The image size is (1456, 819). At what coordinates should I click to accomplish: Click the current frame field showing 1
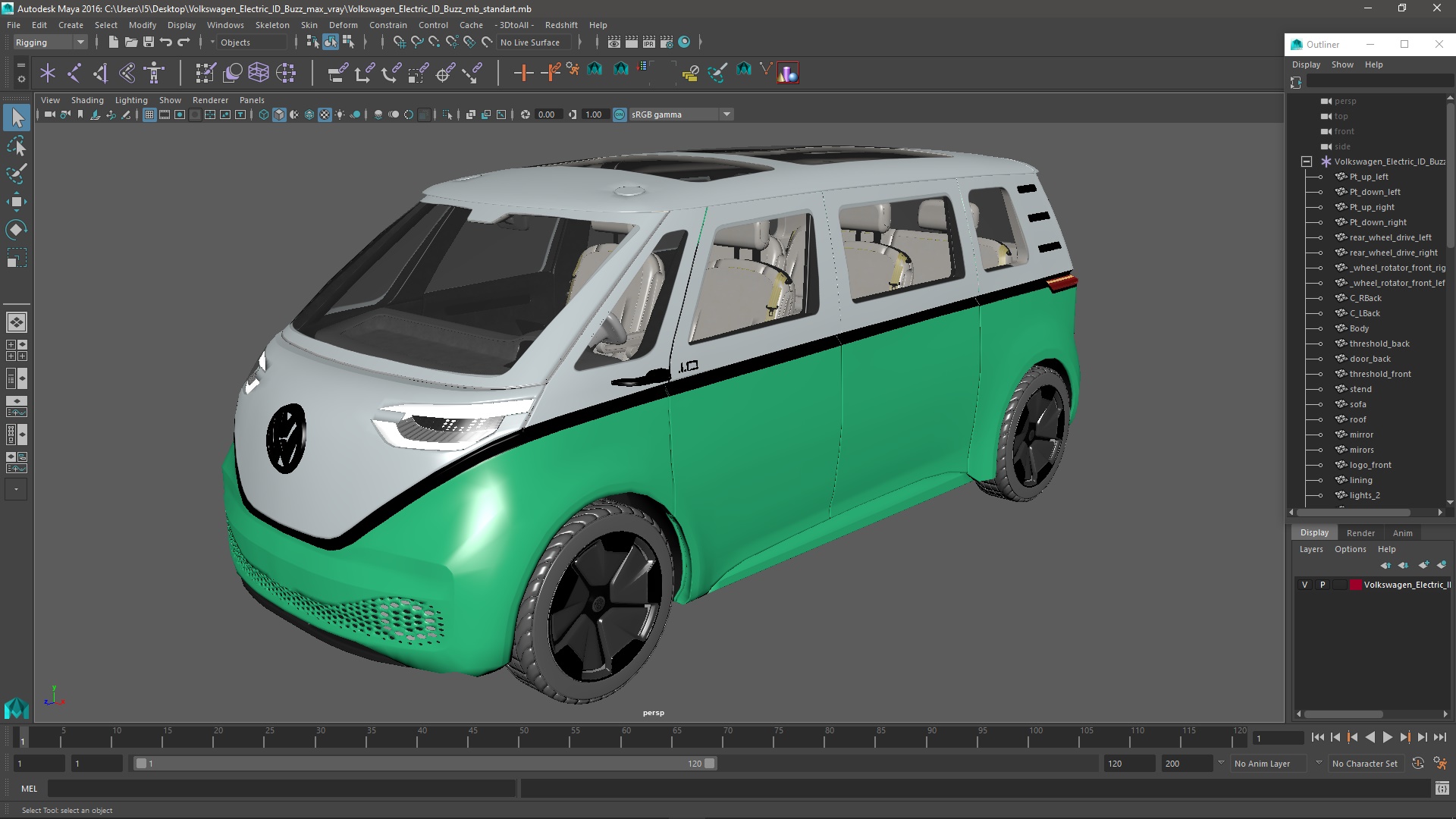tap(1279, 738)
